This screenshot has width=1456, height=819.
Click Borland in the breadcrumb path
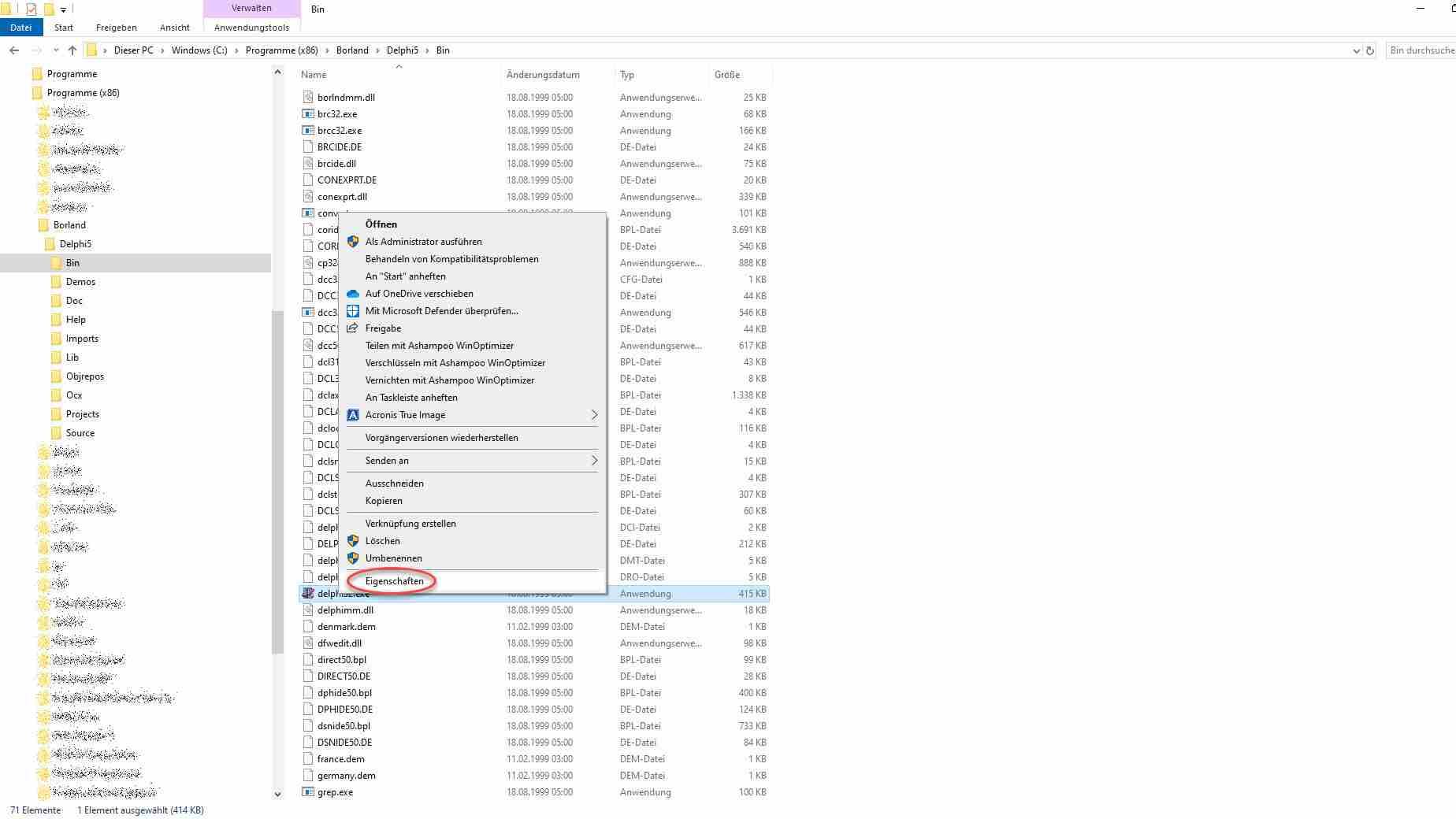tap(352, 50)
